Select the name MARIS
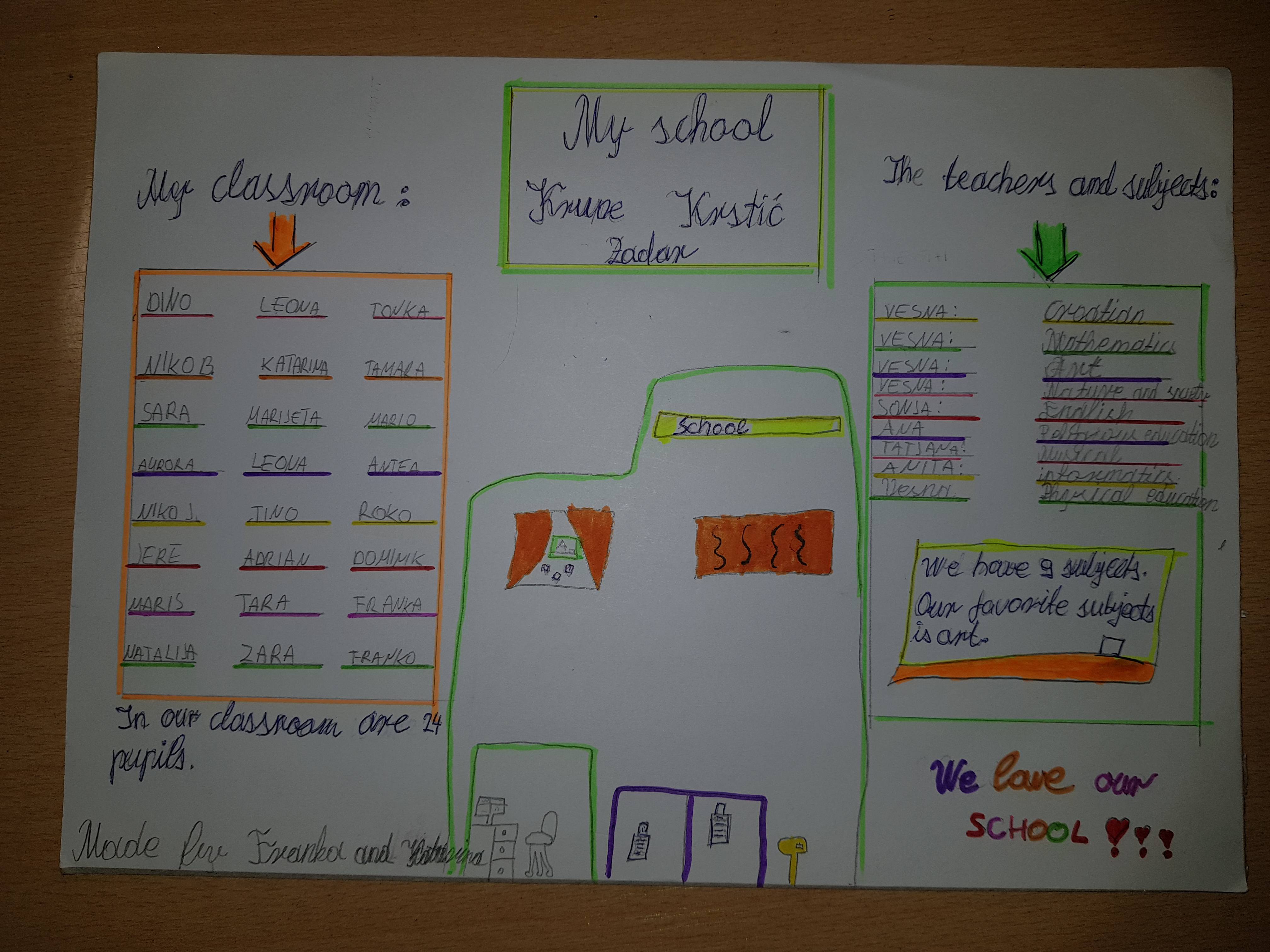 (157, 604)
